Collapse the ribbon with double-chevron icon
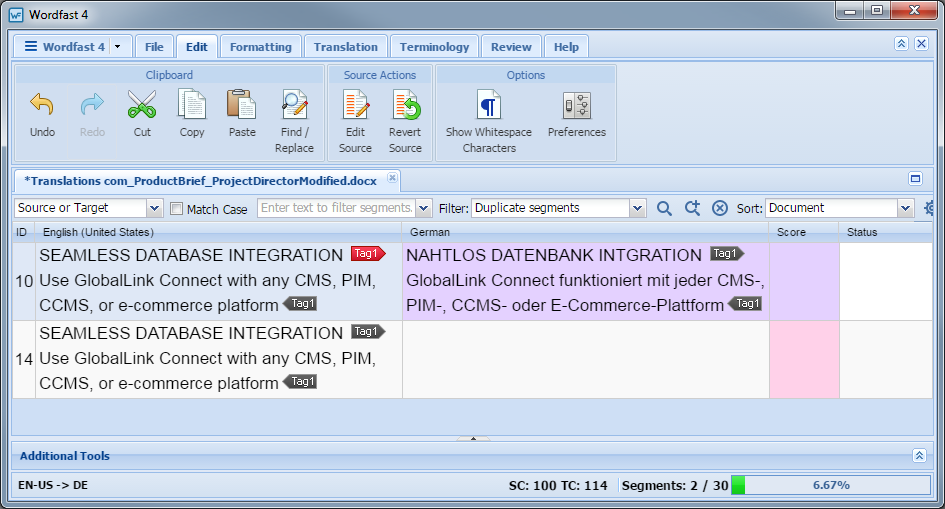945x509 pixels. click(x=901, y=43)
